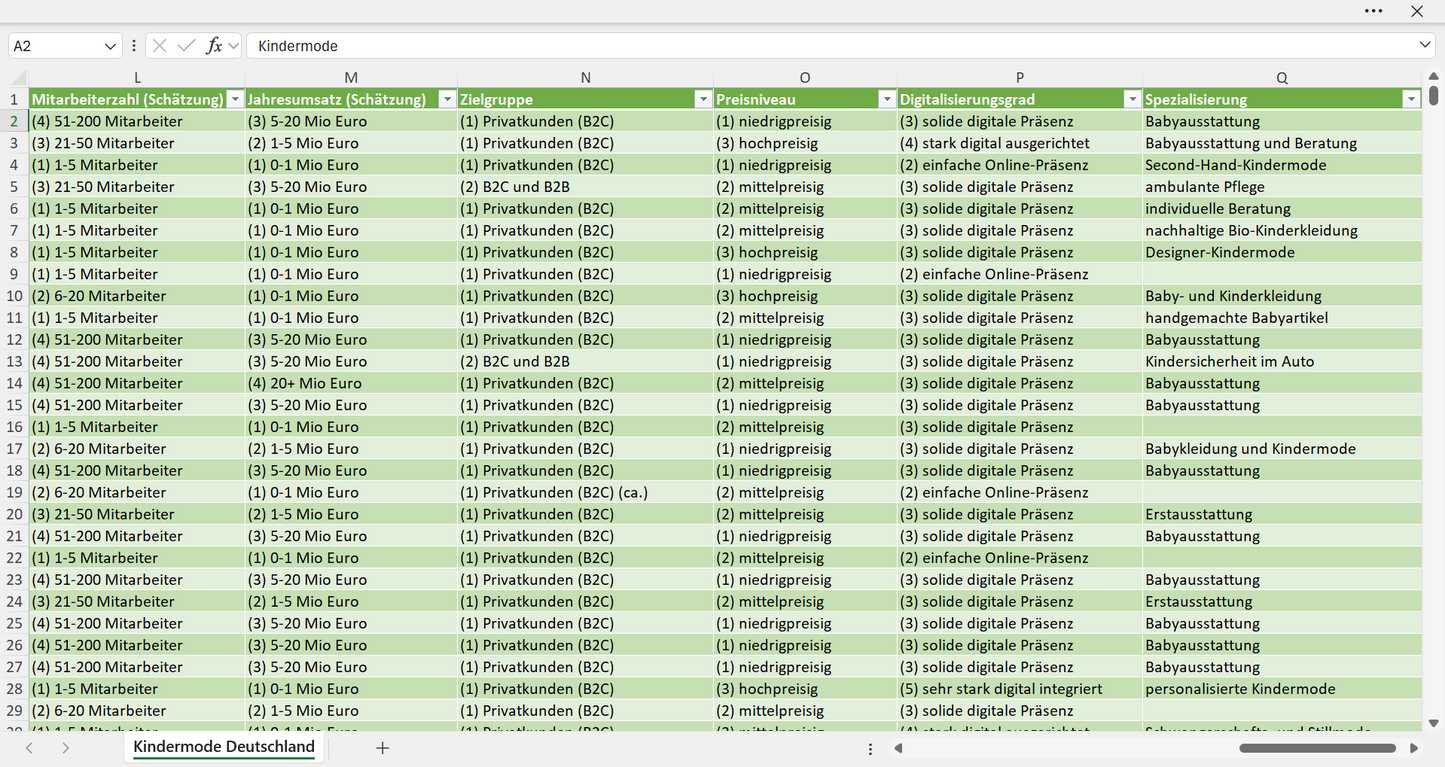Select '(3) hochpreisig' in row 8
Viewport: 1445px width, 767px height.
tap(805, 252)
